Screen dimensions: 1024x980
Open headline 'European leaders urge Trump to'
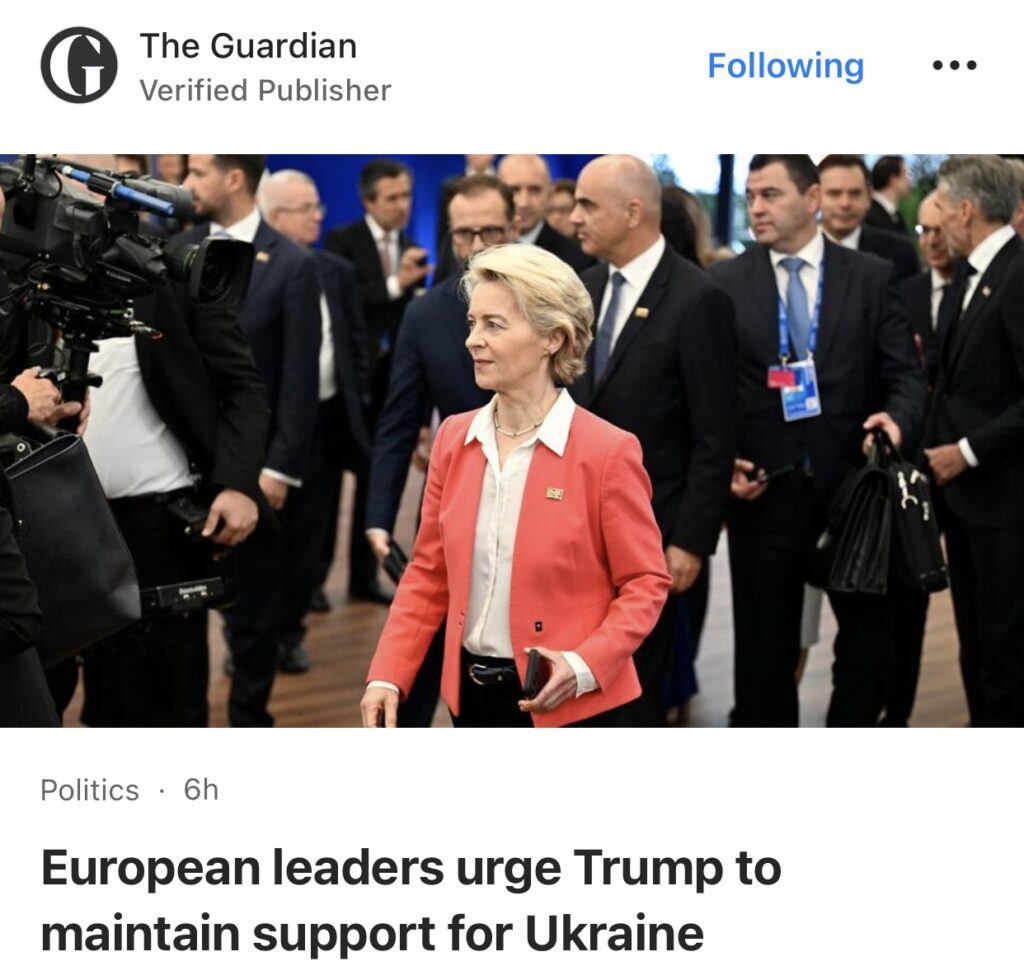tap(411, 869)
